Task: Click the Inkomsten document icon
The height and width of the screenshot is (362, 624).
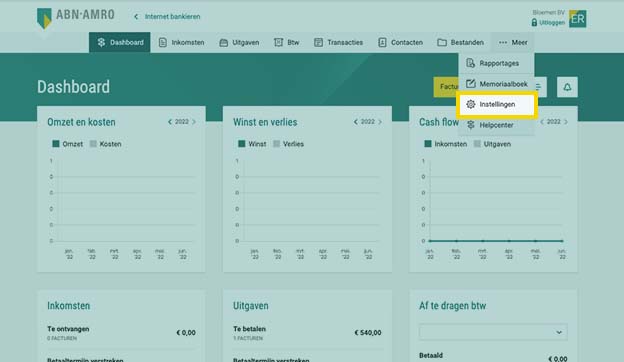Action: click(x=162, y=42)
